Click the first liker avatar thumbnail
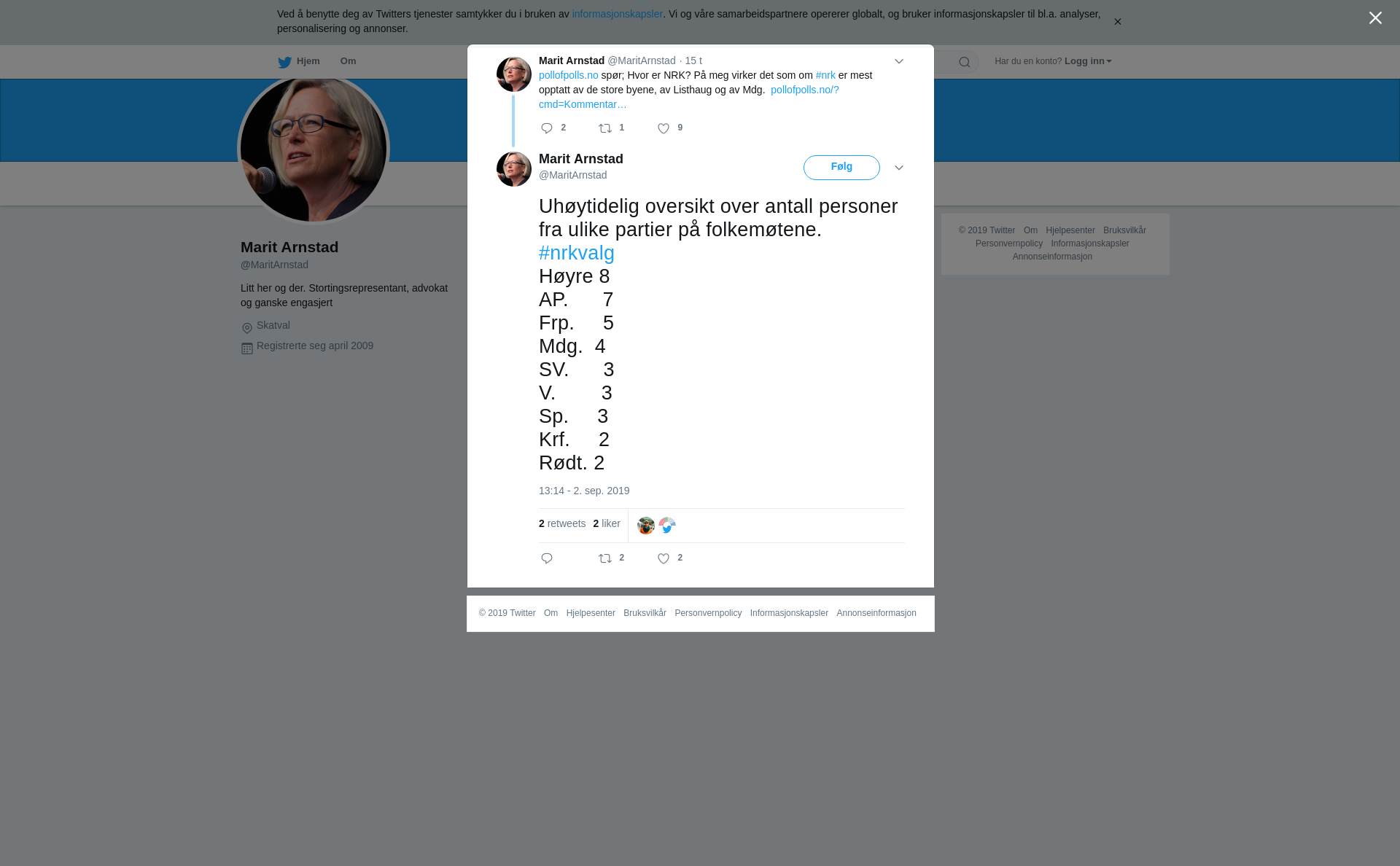The height and width of the screenshot is (866, 1400). (646, 526)
